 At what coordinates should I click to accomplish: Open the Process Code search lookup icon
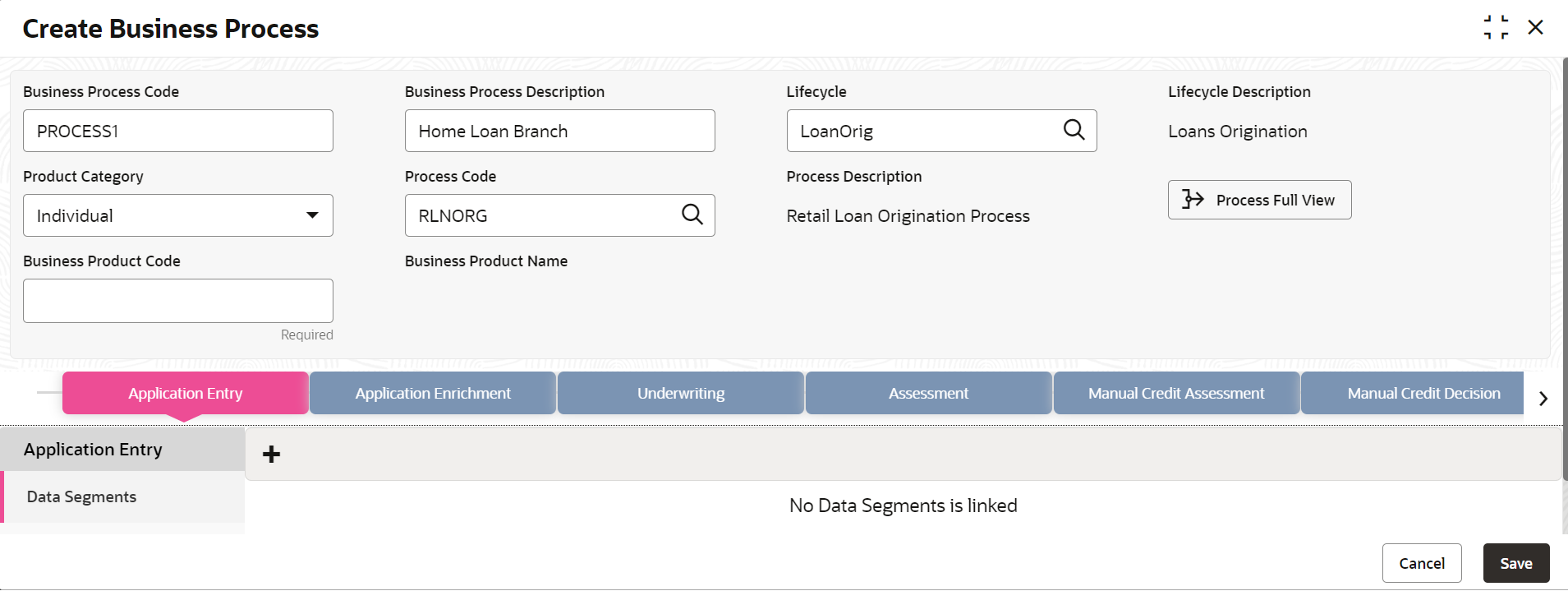(692, 215)
